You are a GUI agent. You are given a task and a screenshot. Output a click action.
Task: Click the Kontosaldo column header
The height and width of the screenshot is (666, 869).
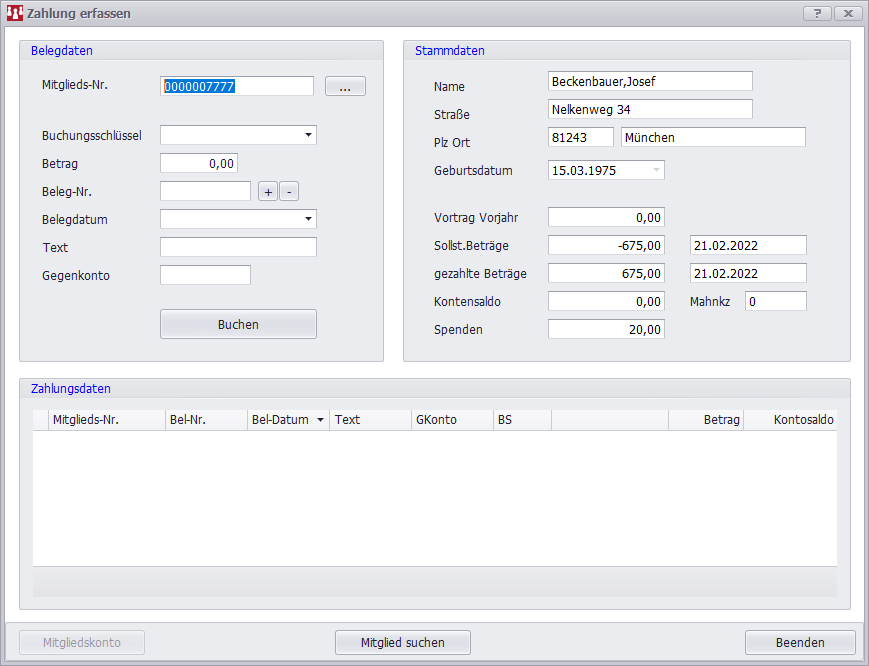click(791, 420)
